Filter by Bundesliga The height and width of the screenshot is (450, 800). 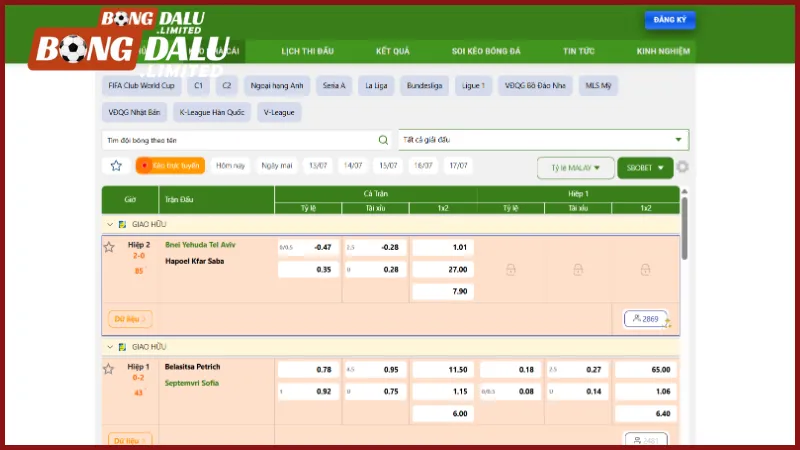point(424,86)
